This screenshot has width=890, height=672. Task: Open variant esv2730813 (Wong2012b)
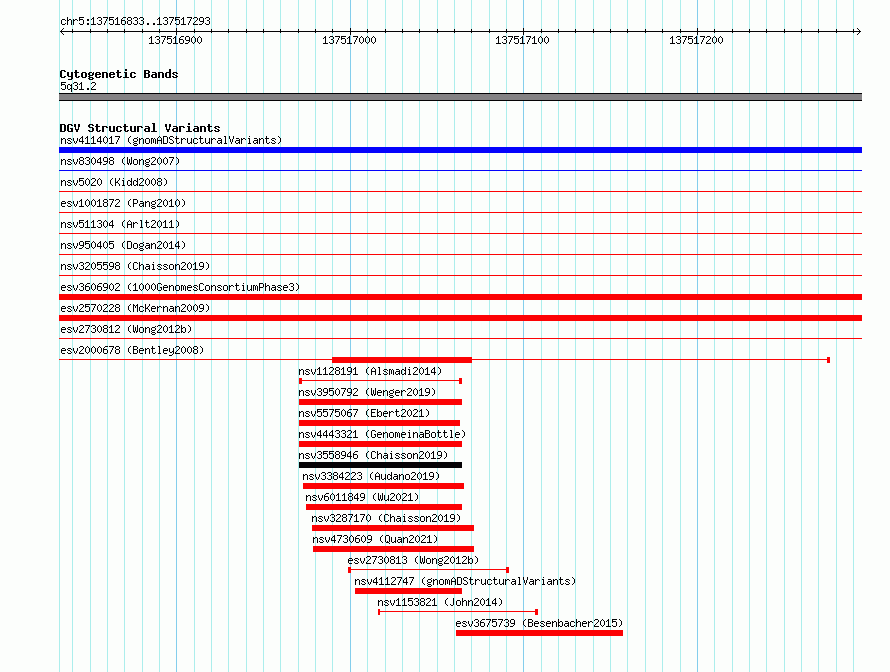(x=413, y=560)
